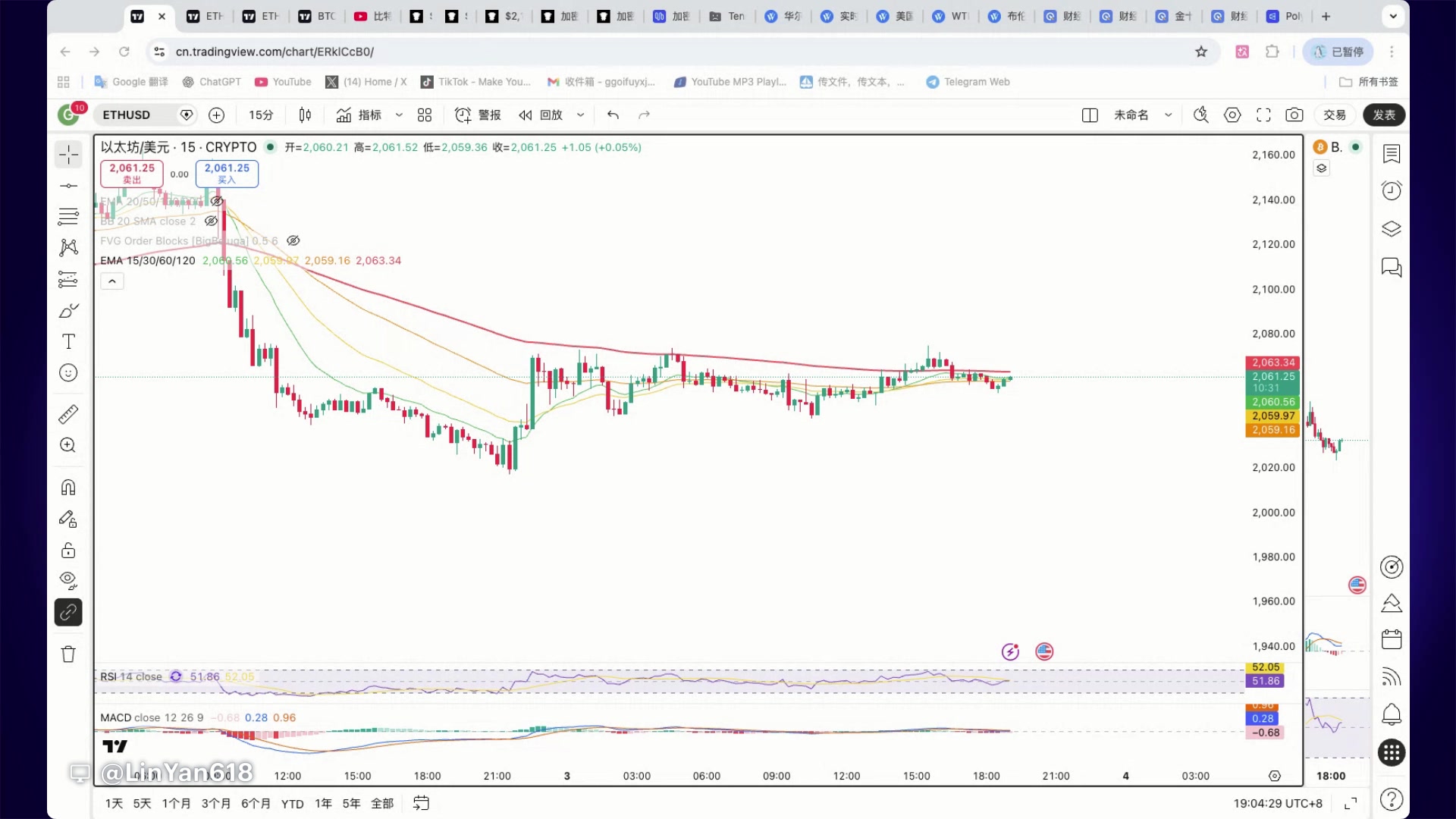Image resolution: width=1456 pixels, height=819 pixels.
Task: Toggle the hide all drawings eye tool
Action: point(68,580)
